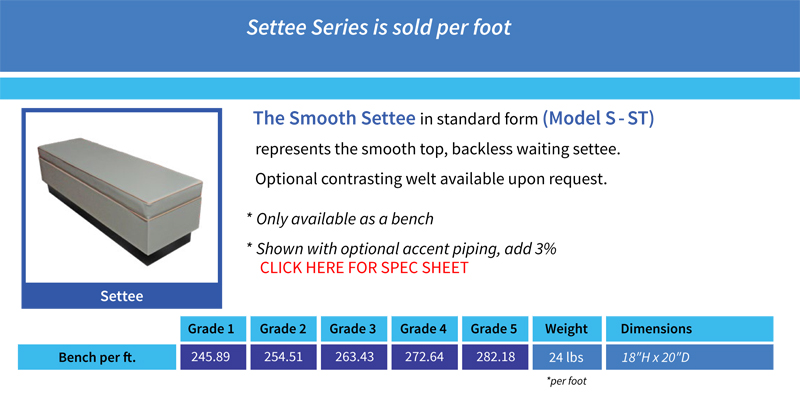Select the Grade 2 column header
This screenshot has width=800, height=397.
pyautogui.click(x=283, y=329)
